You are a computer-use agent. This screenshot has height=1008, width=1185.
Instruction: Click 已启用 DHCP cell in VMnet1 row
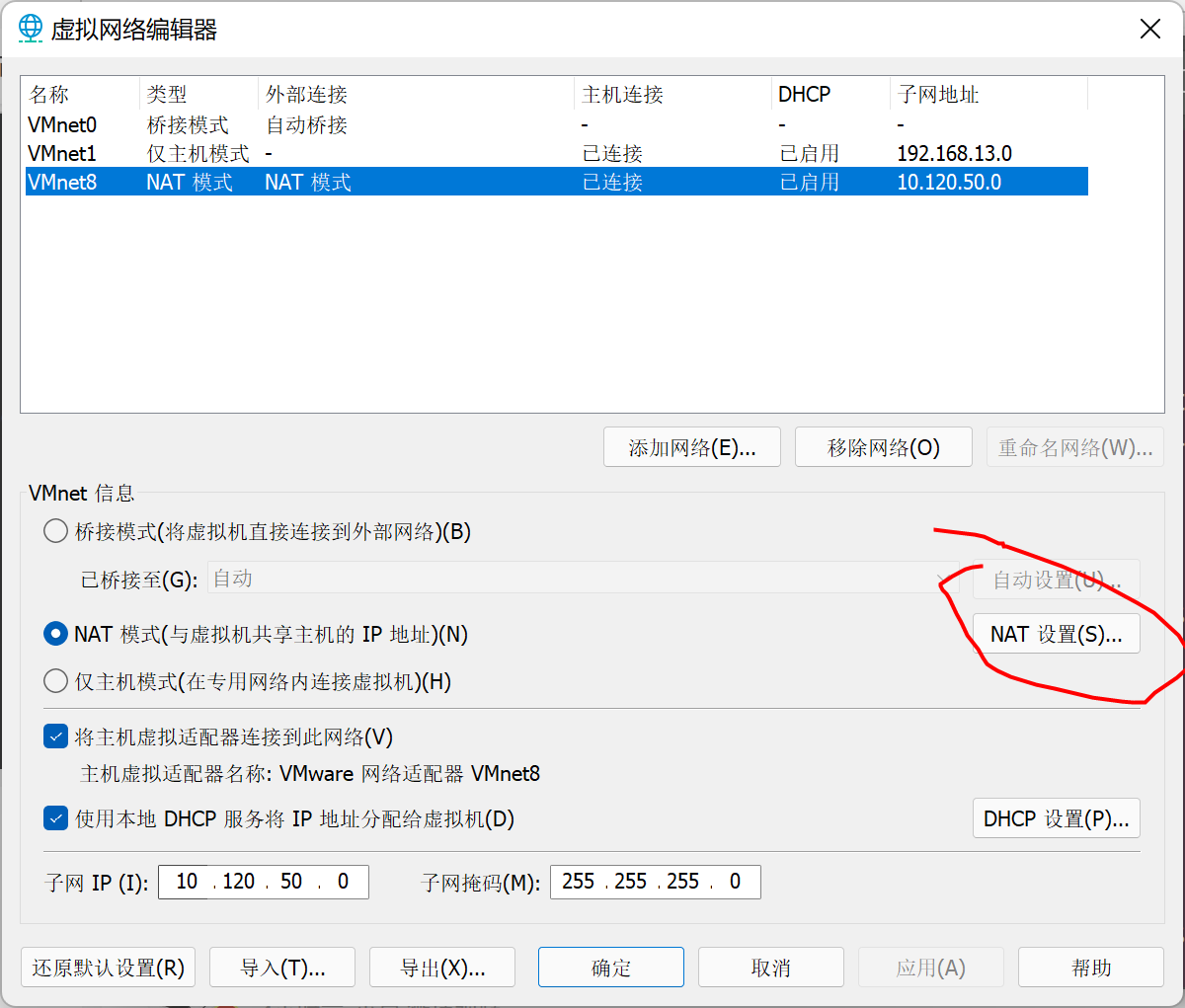[x=810, y=154]
